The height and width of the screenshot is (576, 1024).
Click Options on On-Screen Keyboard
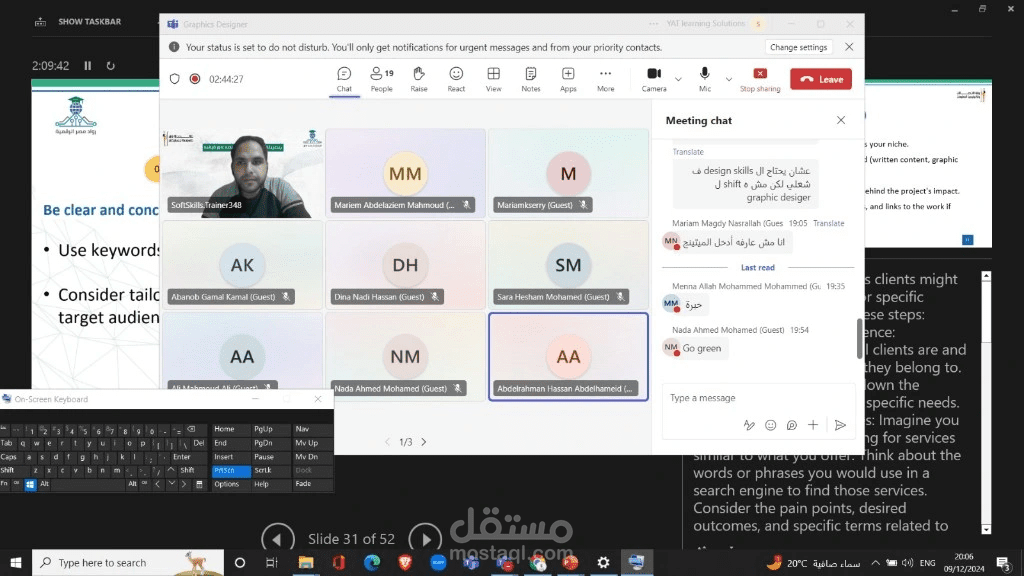(x=231, y=484)
